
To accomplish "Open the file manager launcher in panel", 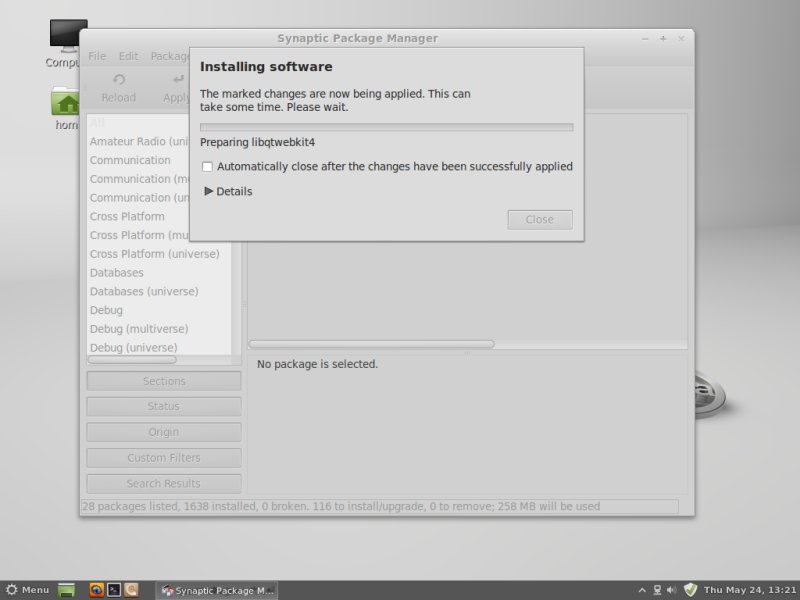I will click(132, 590).
